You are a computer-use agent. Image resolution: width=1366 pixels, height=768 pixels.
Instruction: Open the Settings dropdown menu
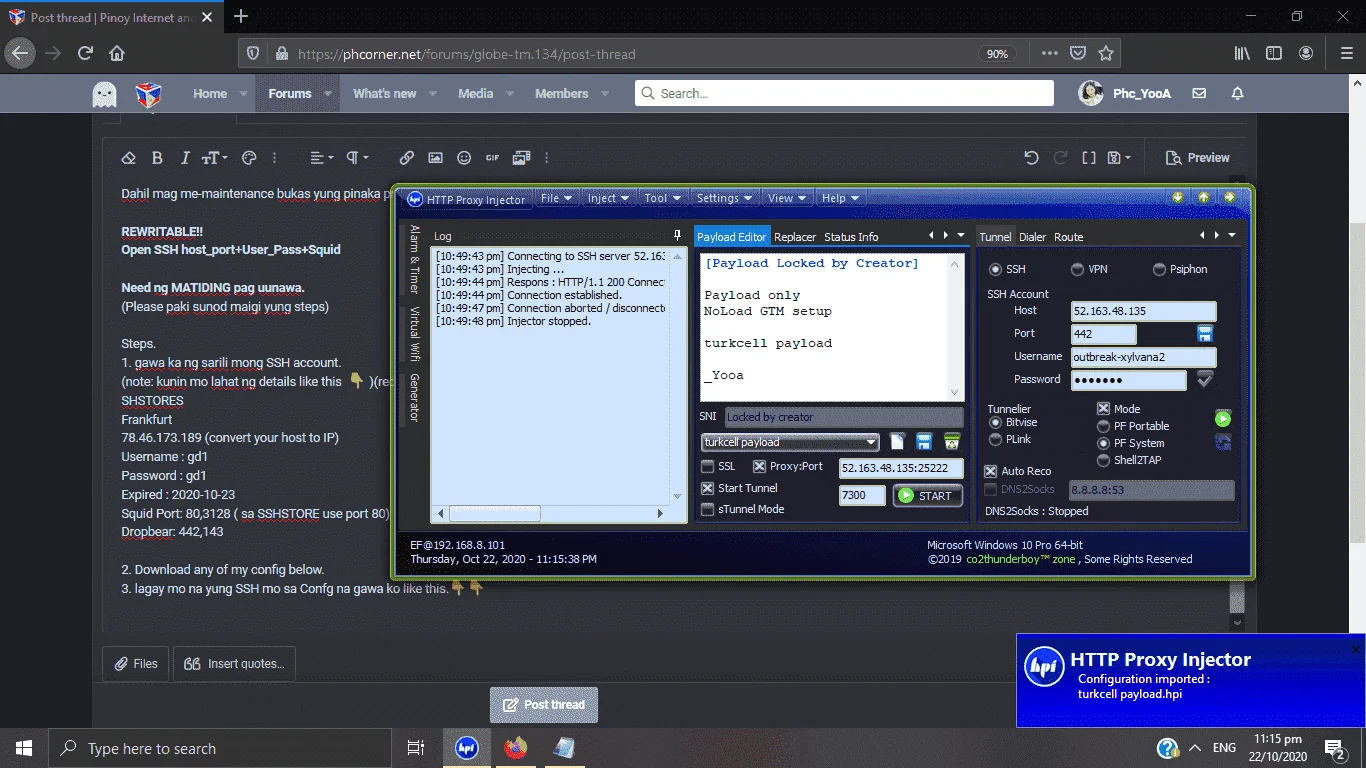(x=725, y=198)
